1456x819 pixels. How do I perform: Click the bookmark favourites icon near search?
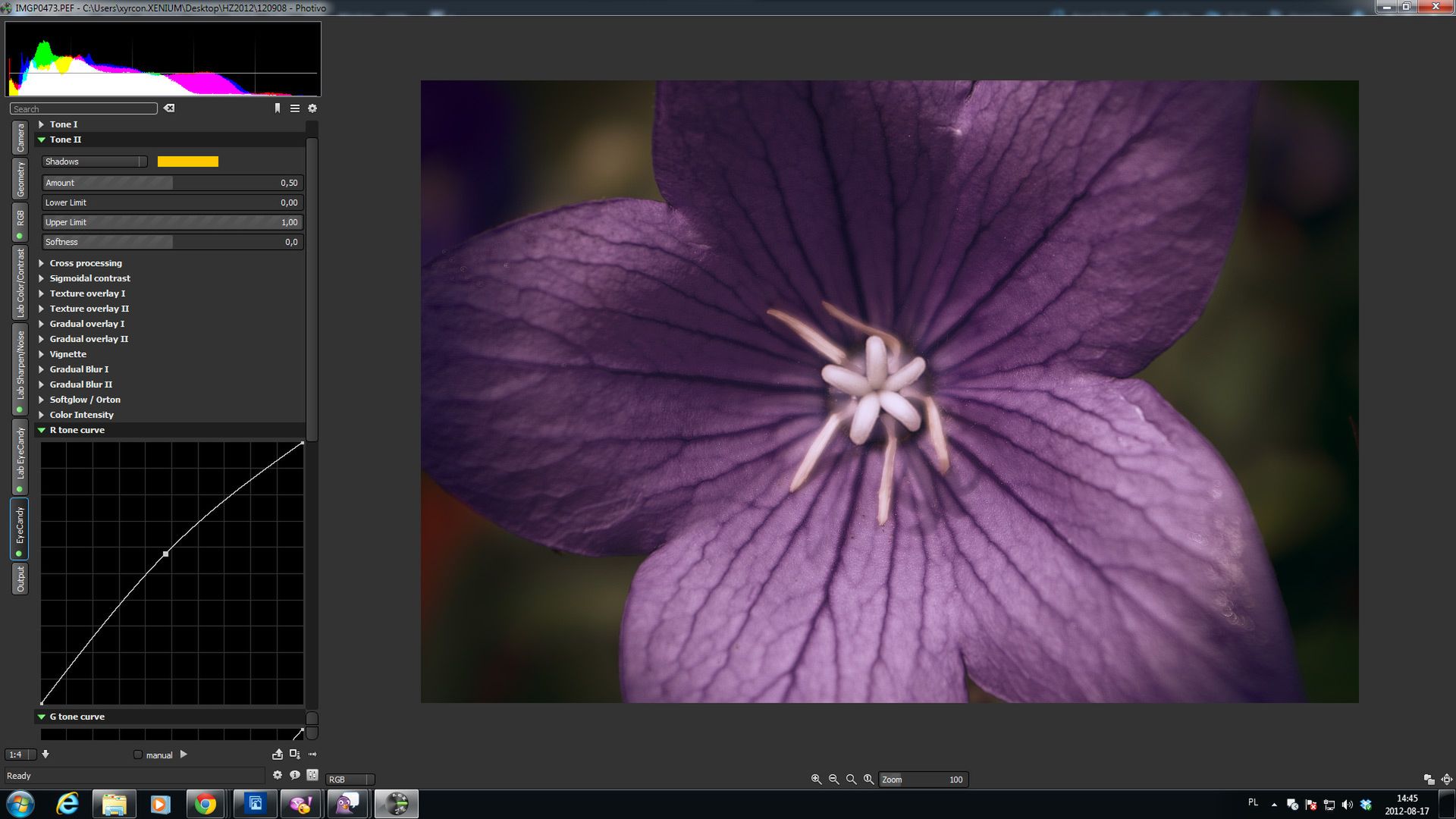(278, 108)
